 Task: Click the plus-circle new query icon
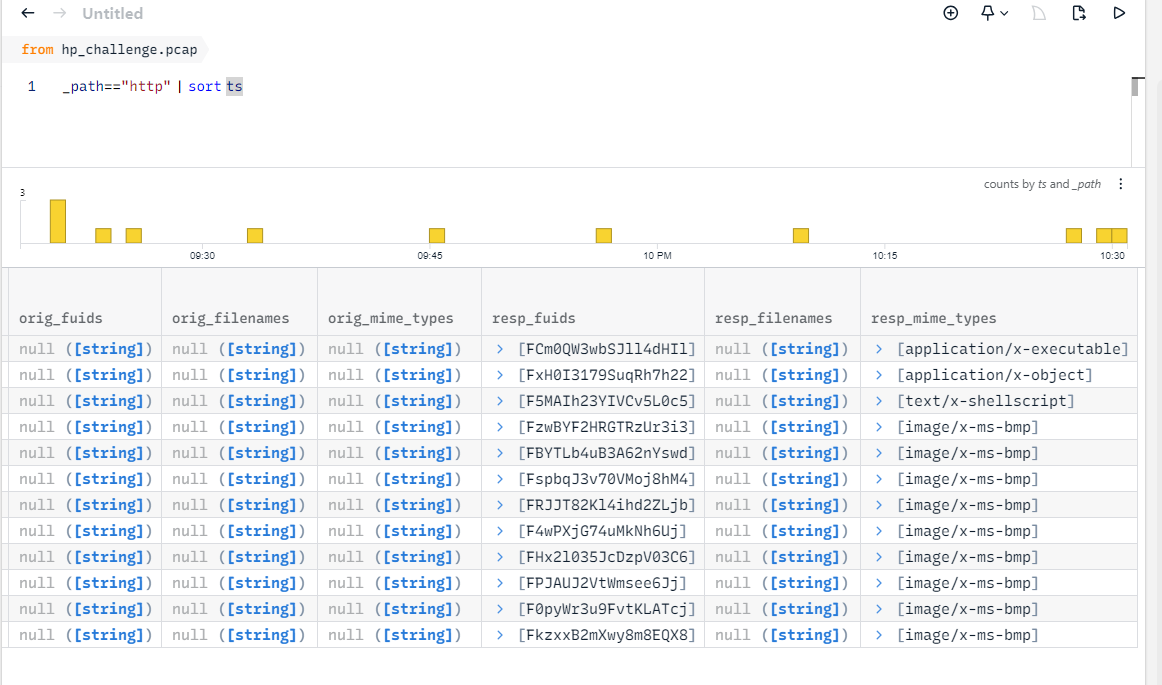(951, 13)
